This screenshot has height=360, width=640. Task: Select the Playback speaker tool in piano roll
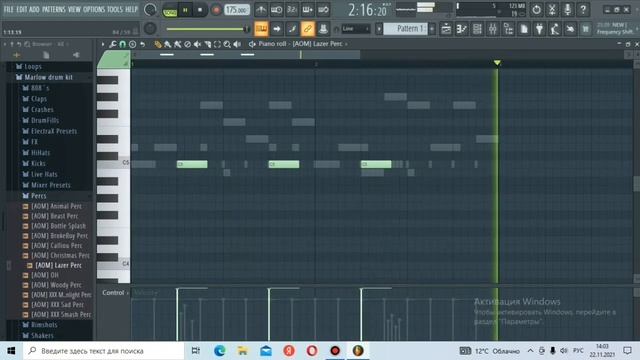[237, 44]
